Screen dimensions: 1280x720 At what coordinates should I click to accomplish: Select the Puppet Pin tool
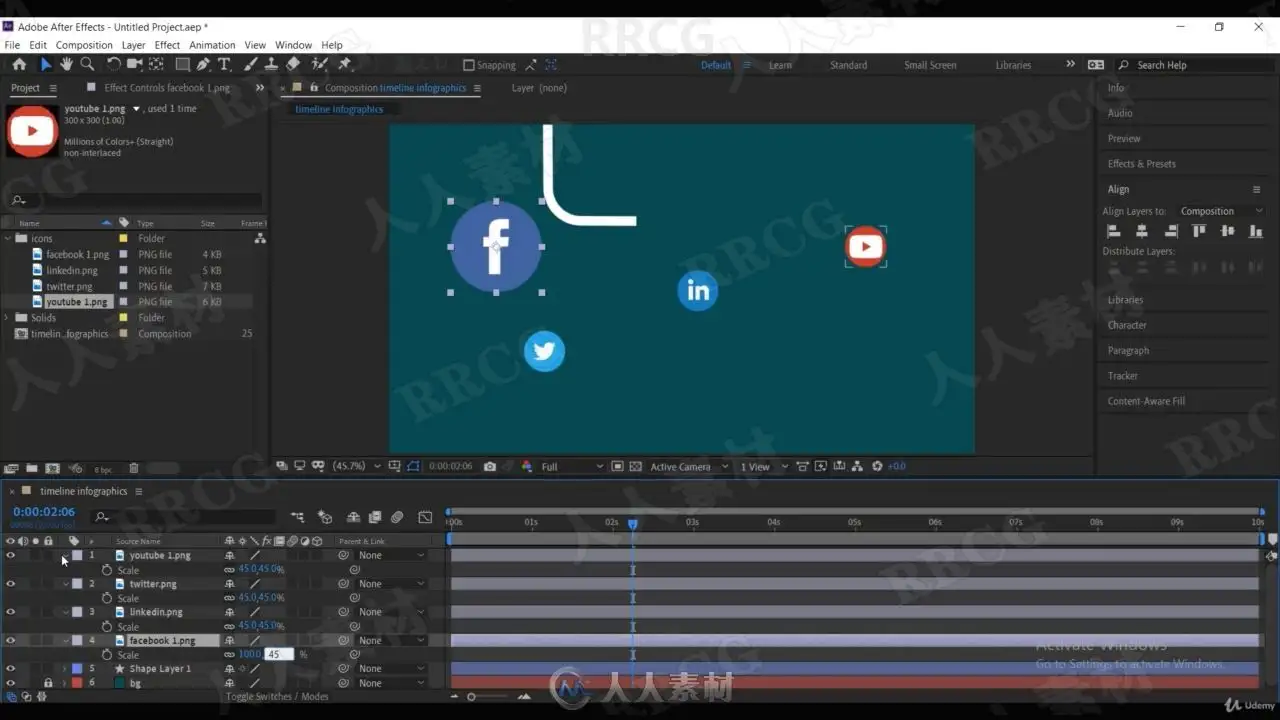[x=345, y=64]
